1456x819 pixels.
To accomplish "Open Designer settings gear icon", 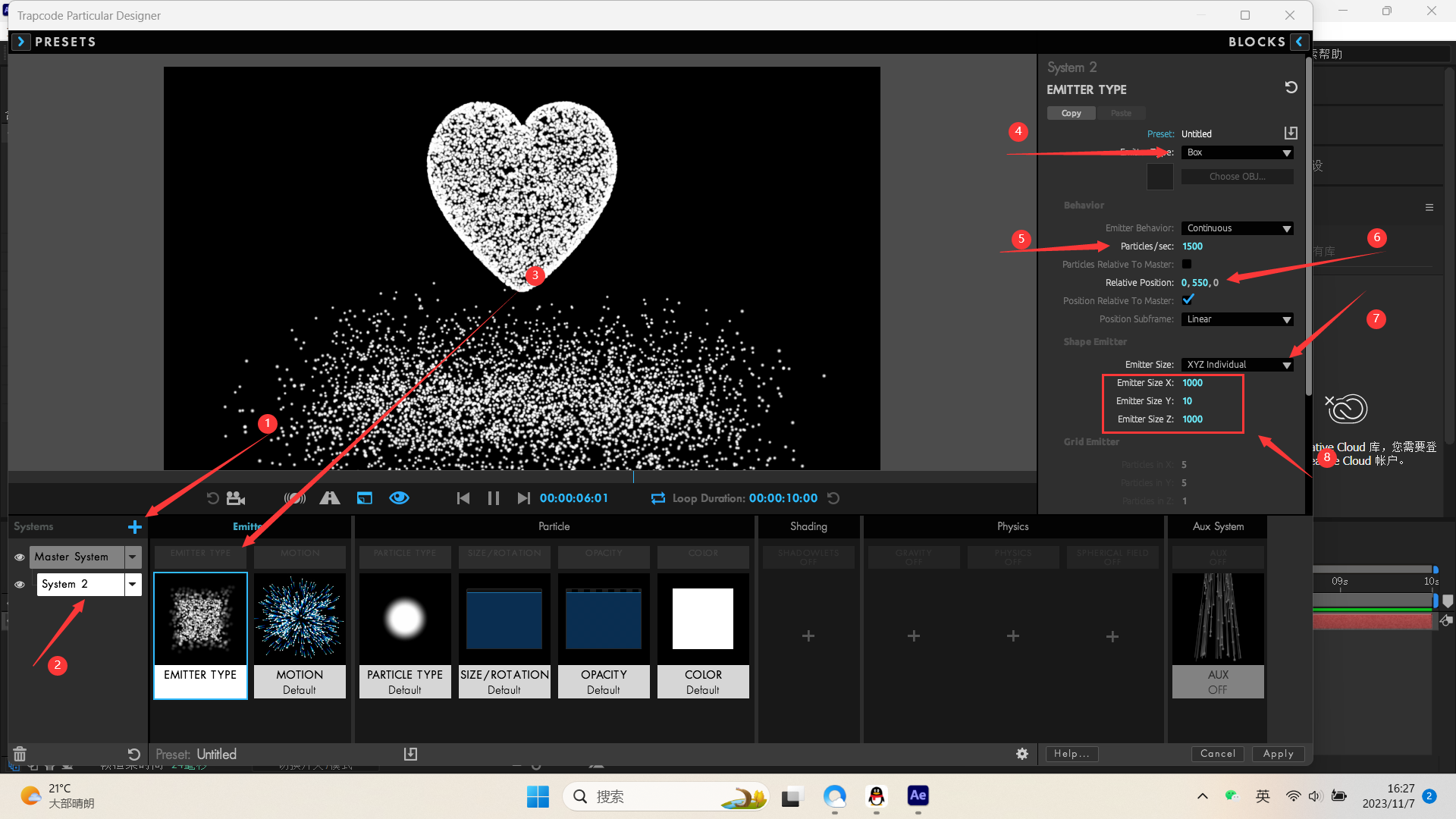I will [1022, 754].
